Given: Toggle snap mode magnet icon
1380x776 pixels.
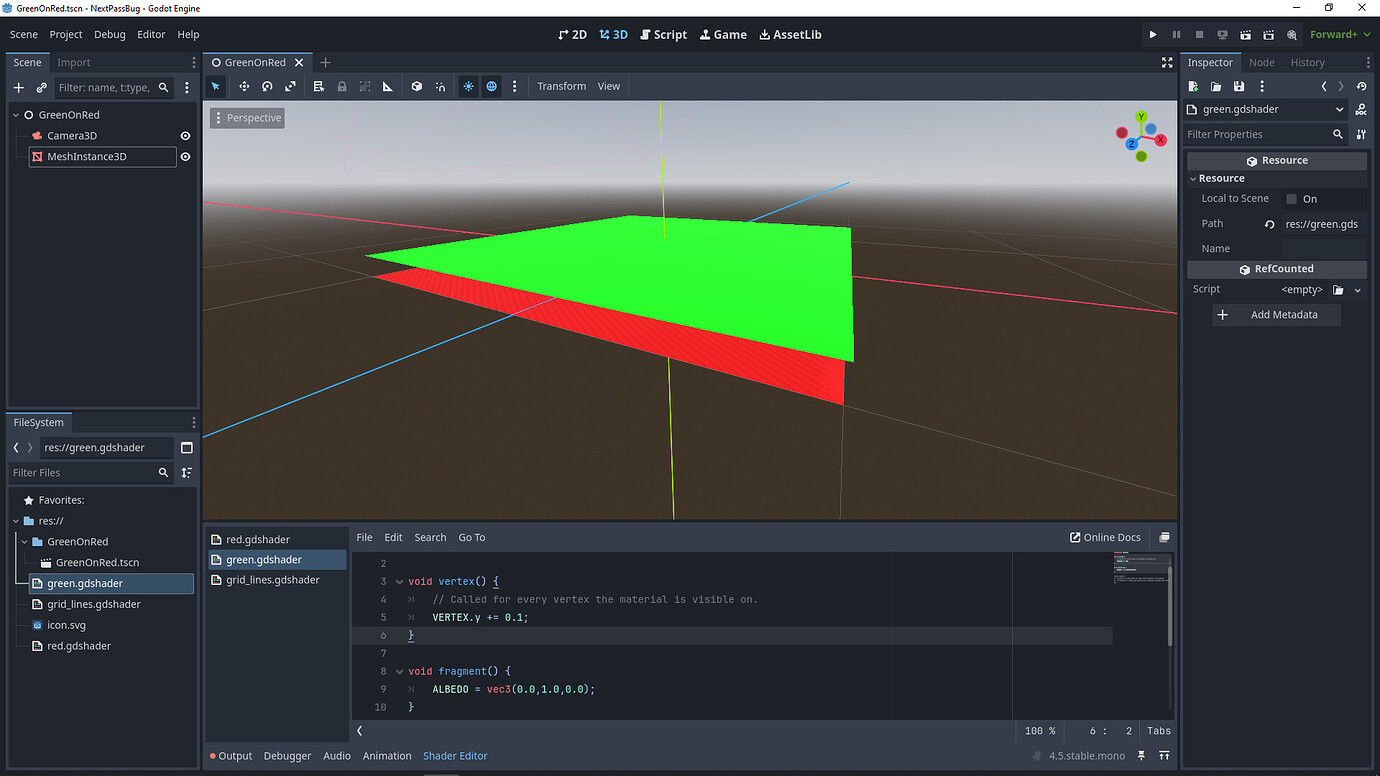Looking at the screenshot, I should (x=440, y=86).
